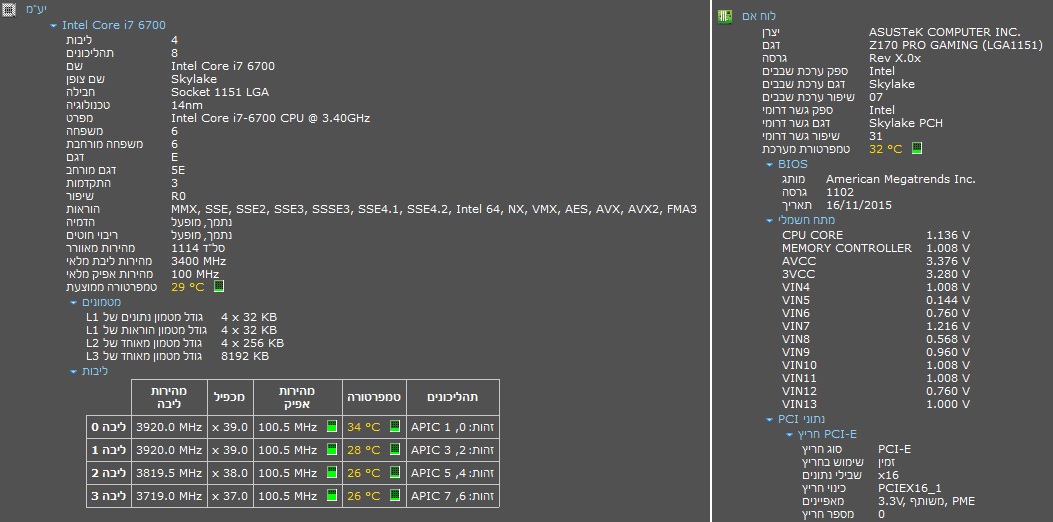Click the AVCC 3.376 V row
The height and width of the screenshot is (522, 1053).
[876, 261]
